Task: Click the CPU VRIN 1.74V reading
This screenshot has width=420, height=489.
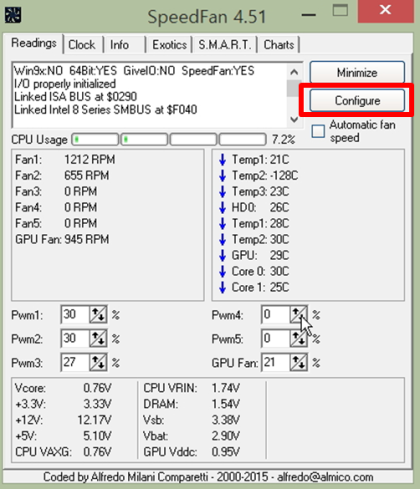Action: click(191, 388)
